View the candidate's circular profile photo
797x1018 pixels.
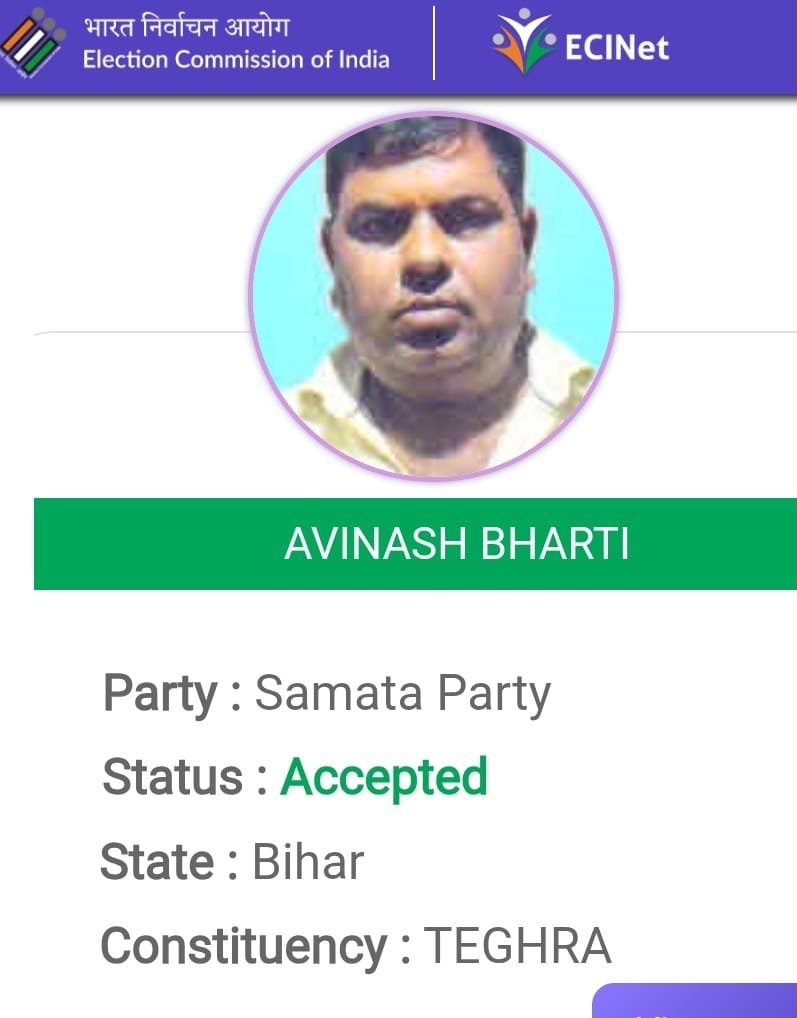[434, 296]
